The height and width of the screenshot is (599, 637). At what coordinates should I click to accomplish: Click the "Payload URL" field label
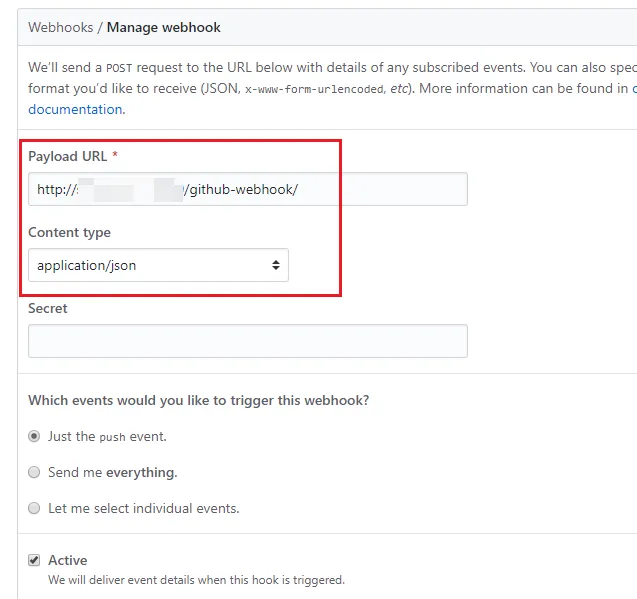tap(67, 156)
